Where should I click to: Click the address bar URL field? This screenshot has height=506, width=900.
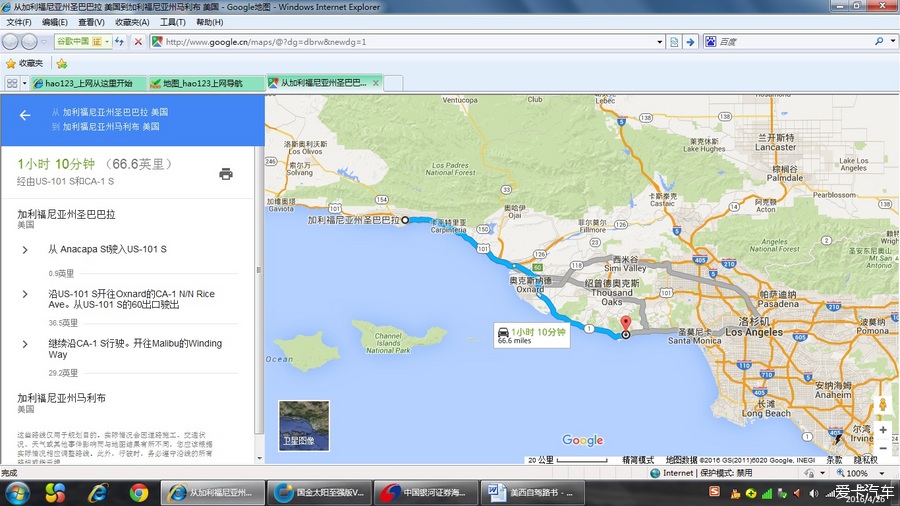coord(402,42)
